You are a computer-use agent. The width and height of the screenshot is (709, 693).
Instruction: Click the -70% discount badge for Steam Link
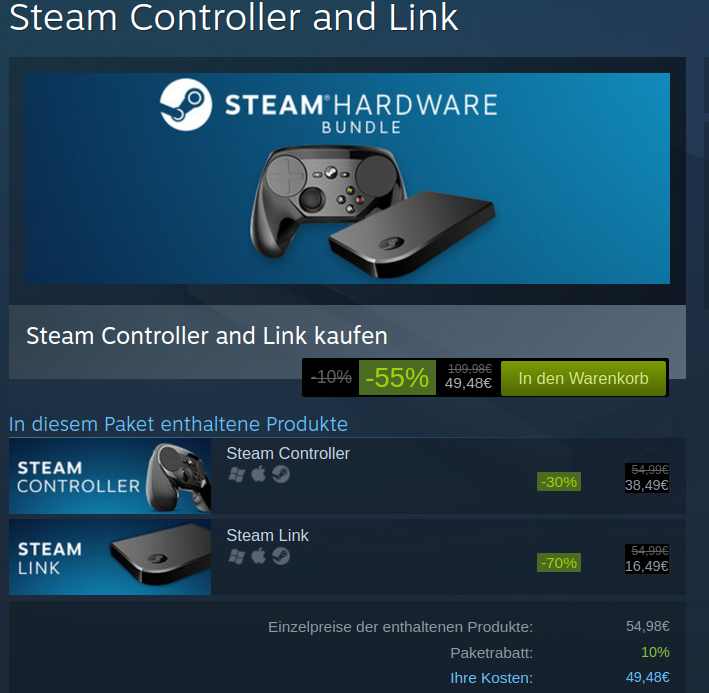tap(559, 563)
